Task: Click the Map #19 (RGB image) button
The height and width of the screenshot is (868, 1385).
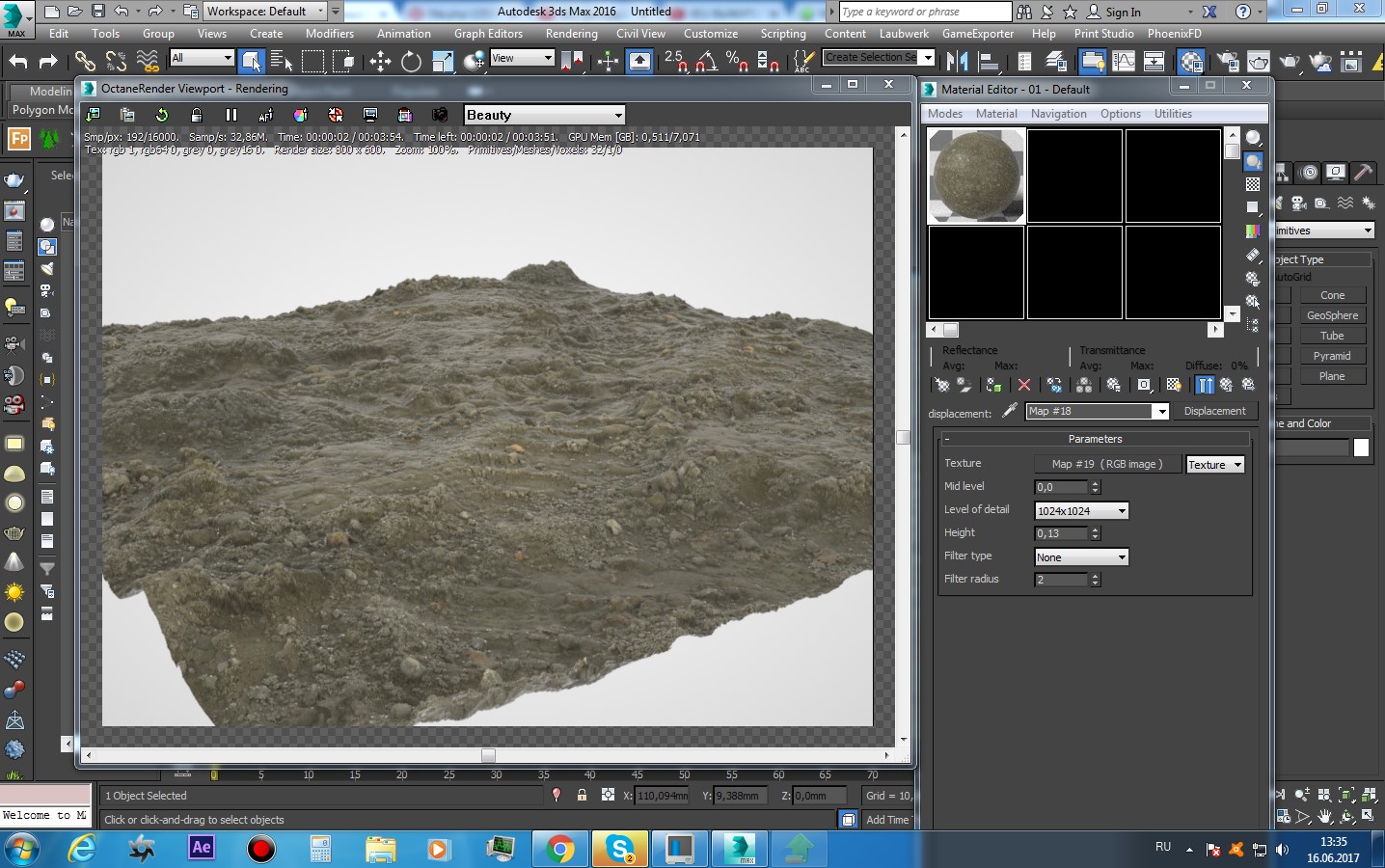Action: click(x=1106, y=464)
